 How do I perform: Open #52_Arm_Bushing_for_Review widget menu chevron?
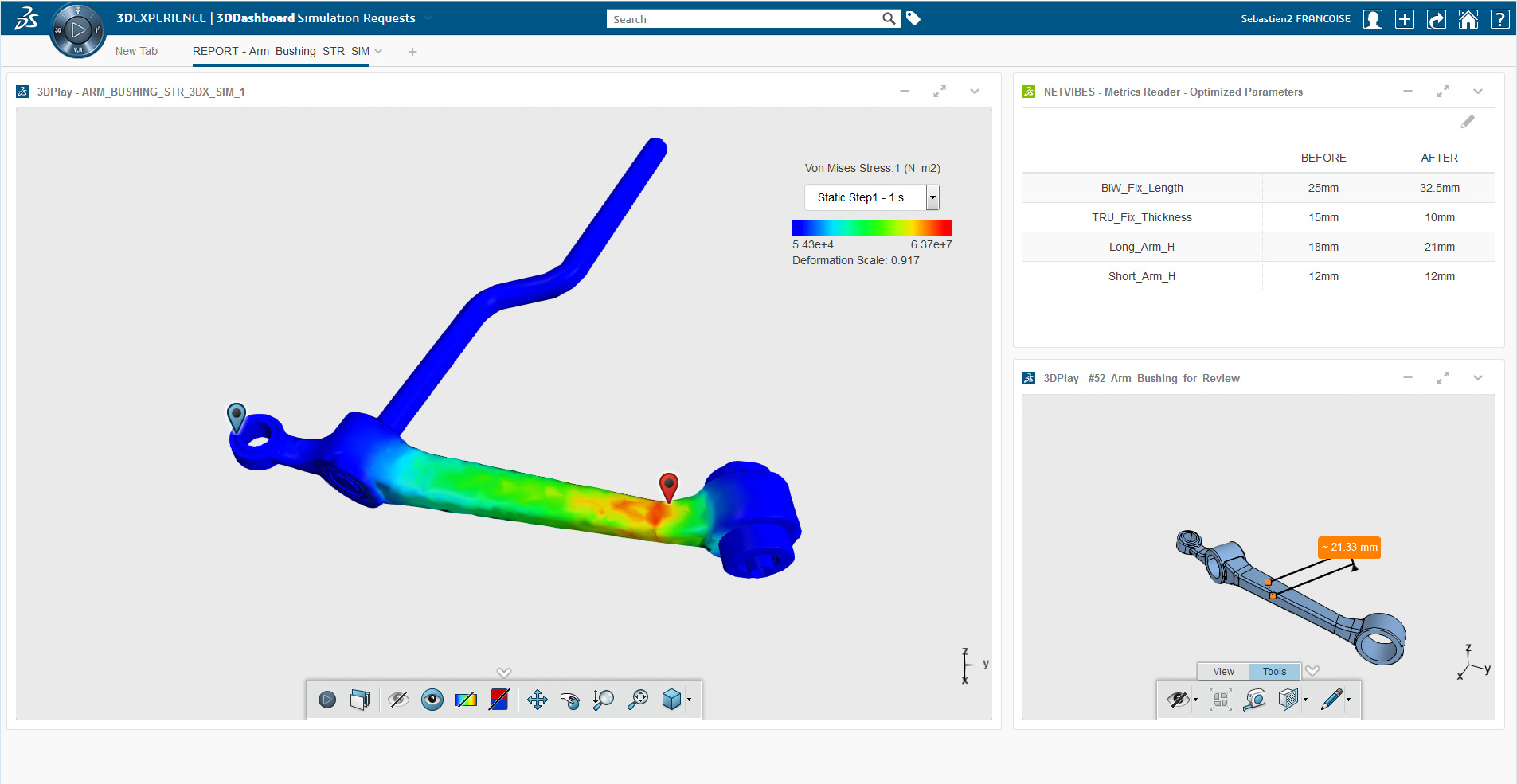(1478, 378)
